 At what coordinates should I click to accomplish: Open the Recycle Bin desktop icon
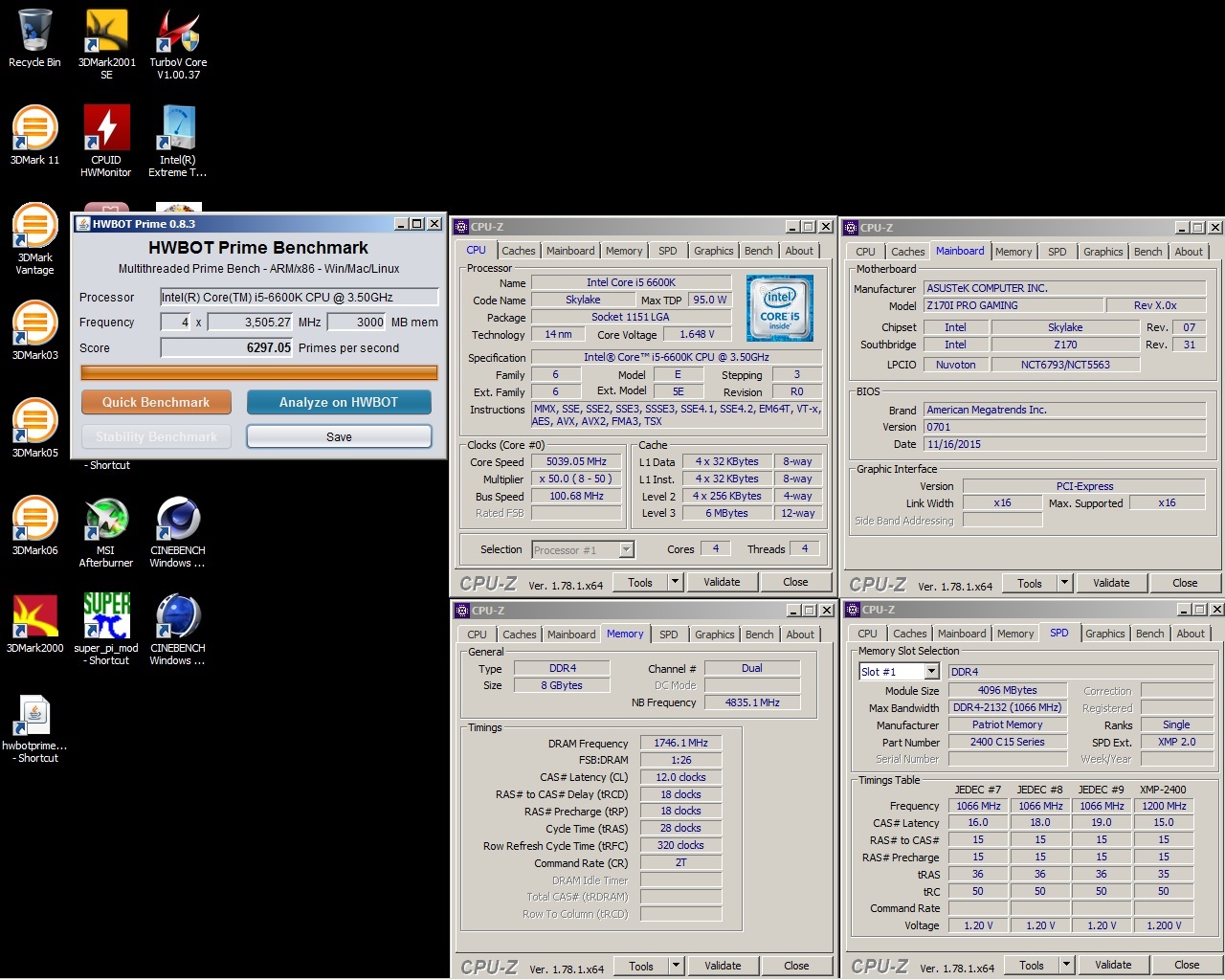[x=34, y=39]
